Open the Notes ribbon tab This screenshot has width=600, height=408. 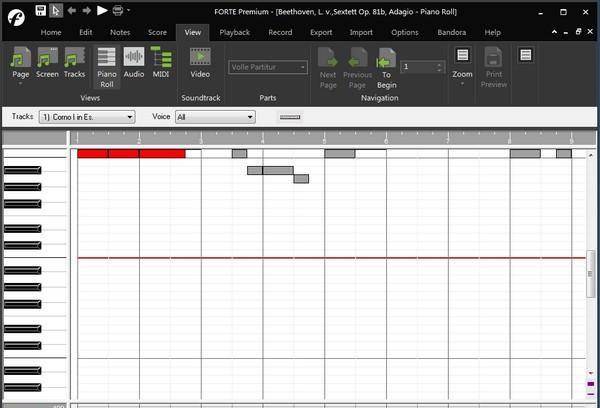click(x=120, y=33)
